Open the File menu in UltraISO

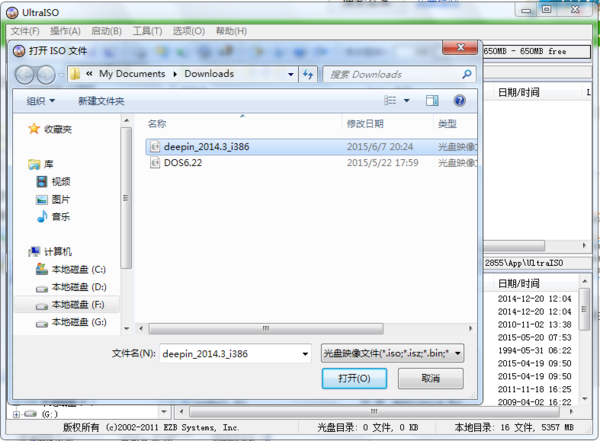click(25, 31)
